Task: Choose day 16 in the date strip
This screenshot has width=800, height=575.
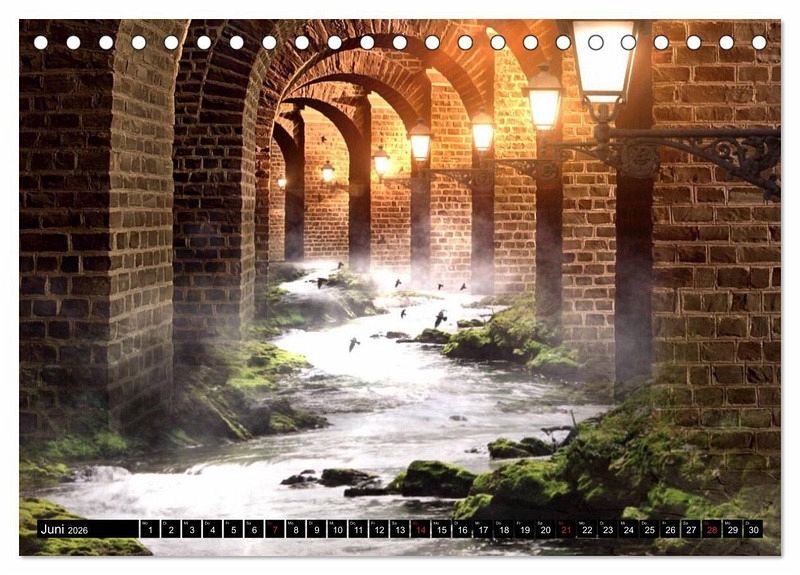Action: coord(462,529)
